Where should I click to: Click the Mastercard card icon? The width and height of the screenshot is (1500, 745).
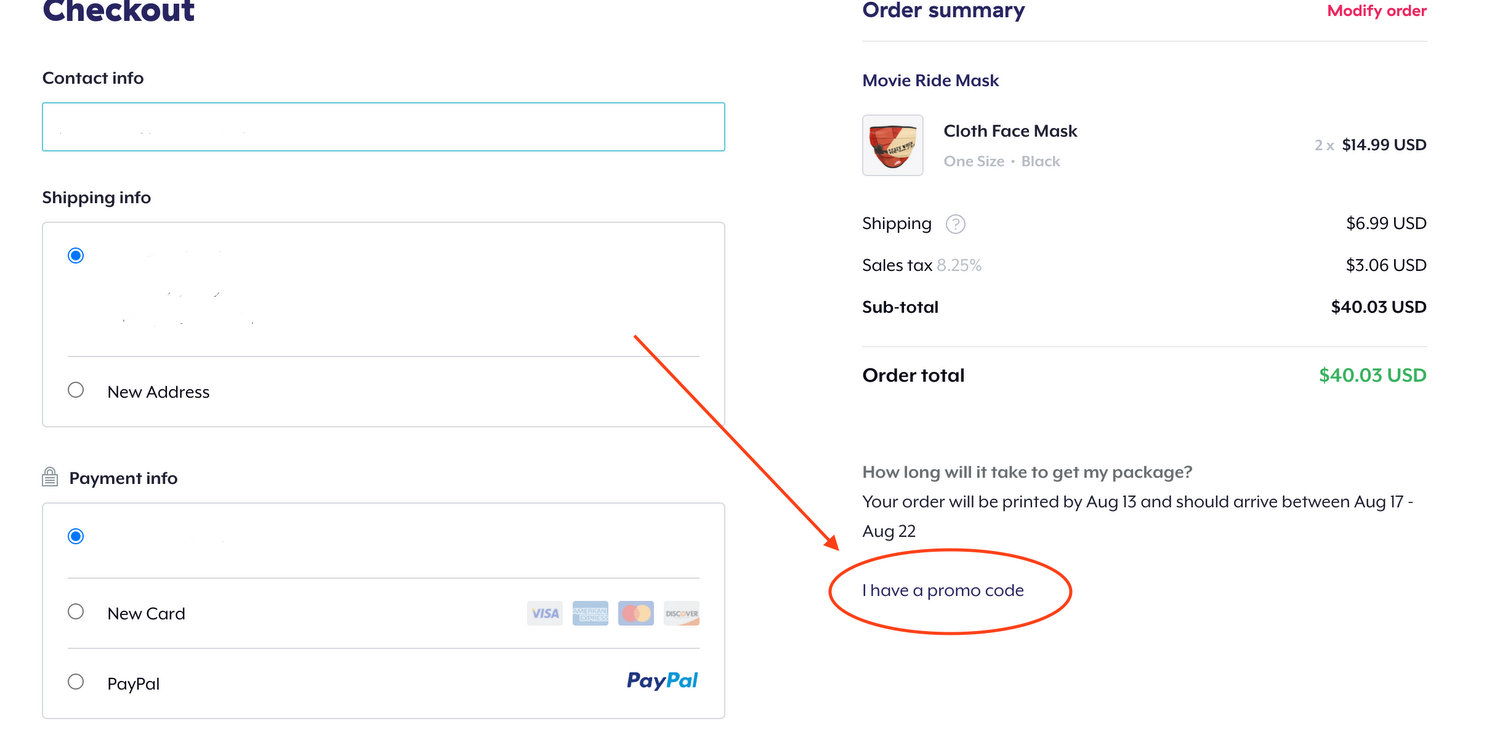pyautogui.click(x=636, y=613)
